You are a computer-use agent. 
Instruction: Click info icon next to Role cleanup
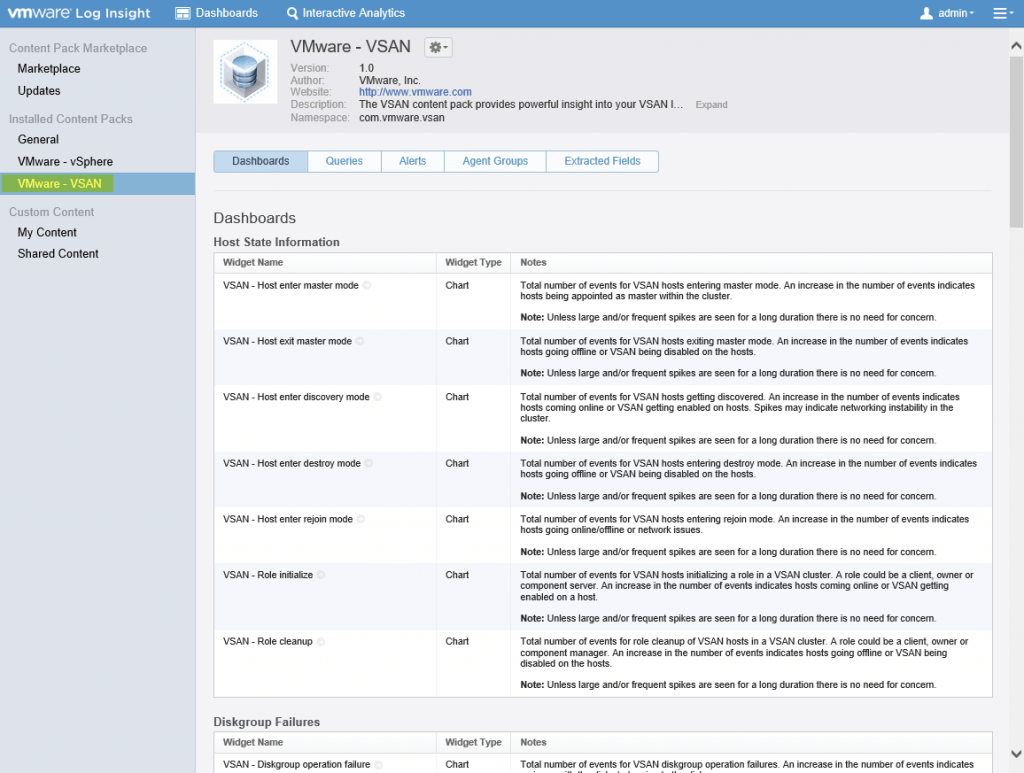pyautogui.click(x=321, y=642)
